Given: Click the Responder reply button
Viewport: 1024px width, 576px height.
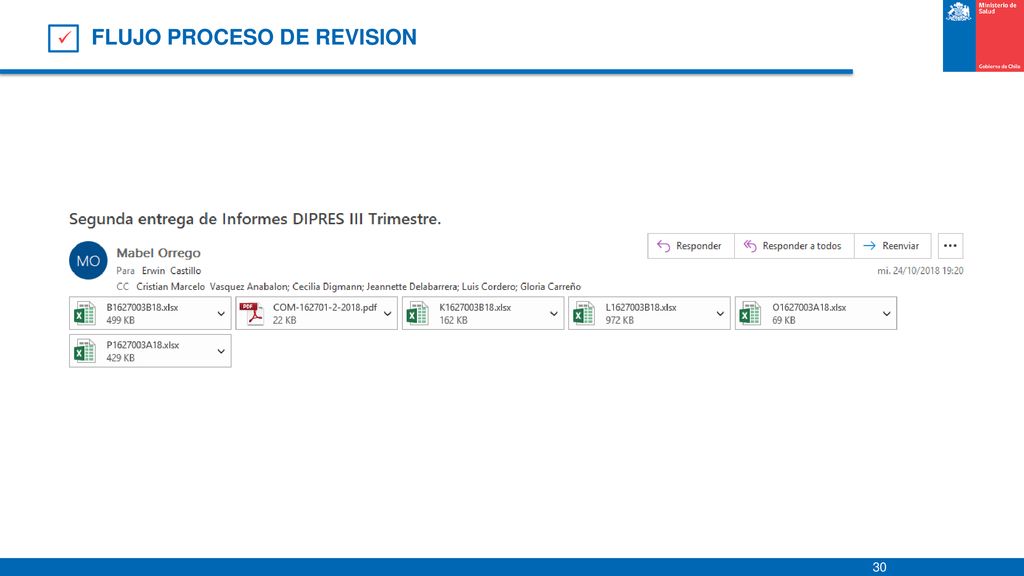Looking at the screenshot, I should pyautogui.click(x=691, y=246).
